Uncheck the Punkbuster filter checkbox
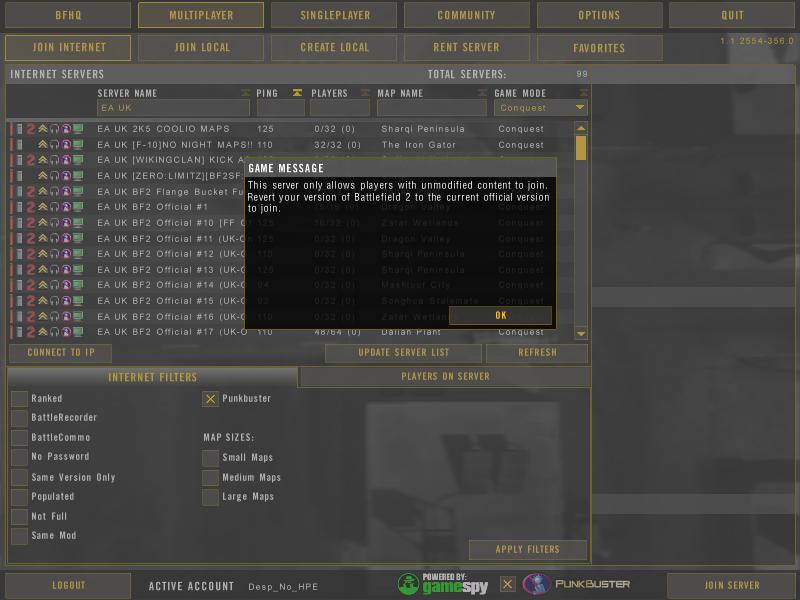This screenshot has width=800, height=600. click(x=210, y=399)
